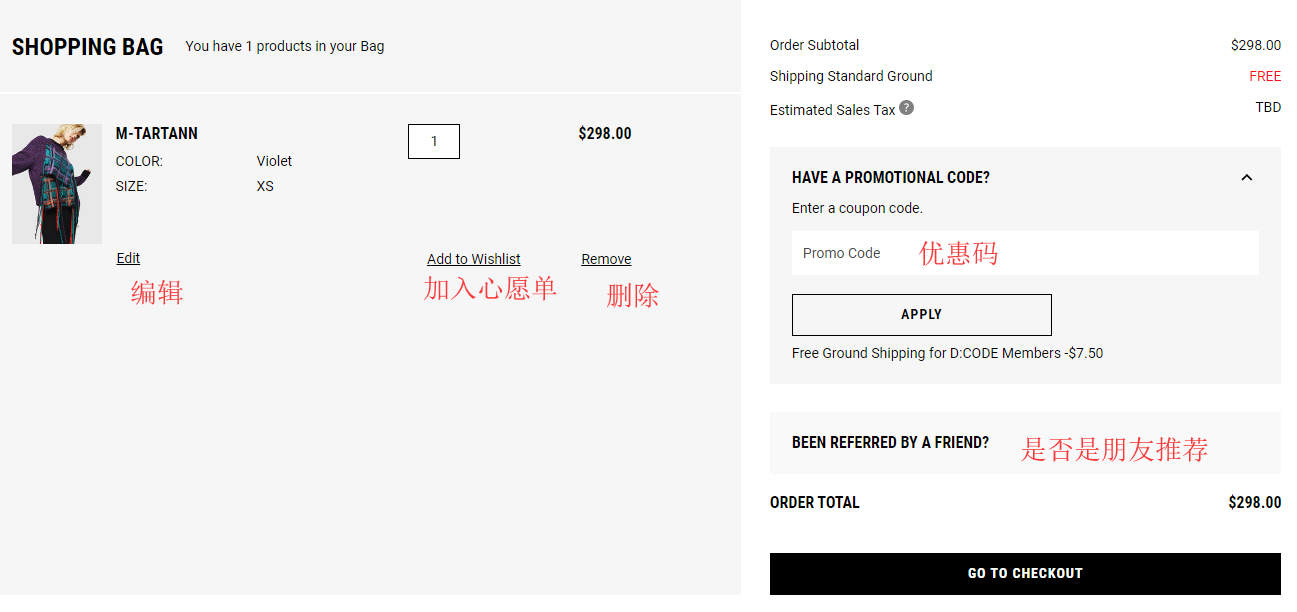Click the Order Total amount
The width and height of the screenshot is (1297, 612).
[1254, 503]
